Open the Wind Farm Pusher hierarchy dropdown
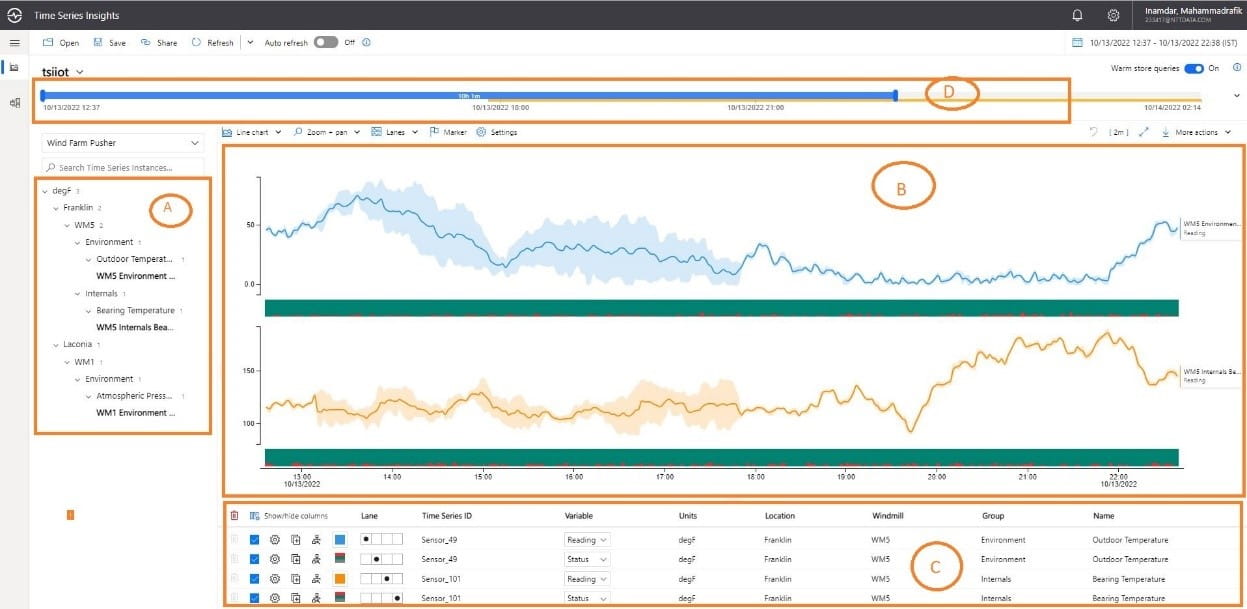 coord(123,143)
